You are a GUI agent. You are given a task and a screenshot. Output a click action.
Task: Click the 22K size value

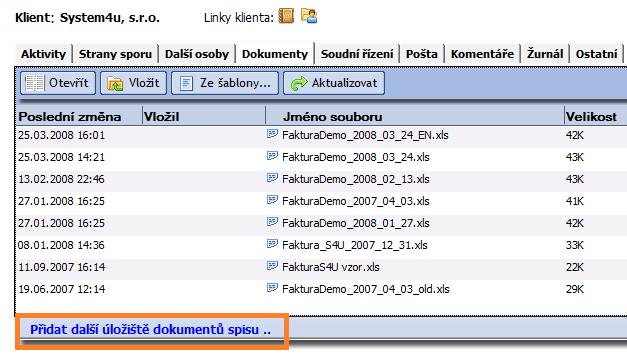(575, 267)
